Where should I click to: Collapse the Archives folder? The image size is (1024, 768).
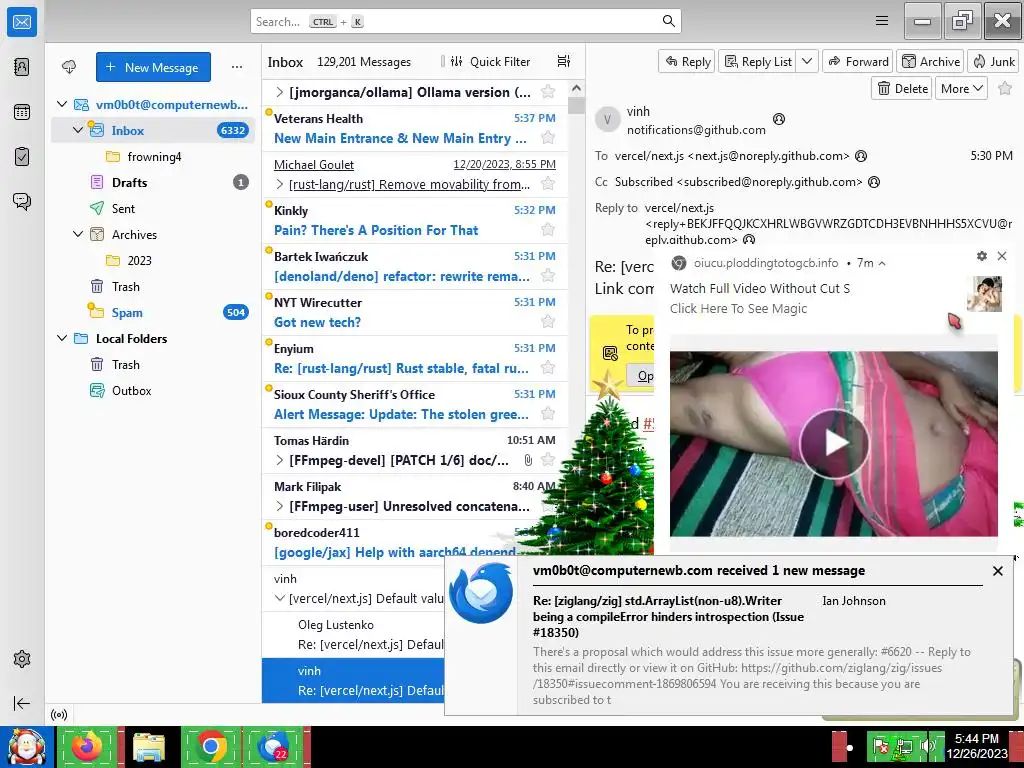coord(78,234)
